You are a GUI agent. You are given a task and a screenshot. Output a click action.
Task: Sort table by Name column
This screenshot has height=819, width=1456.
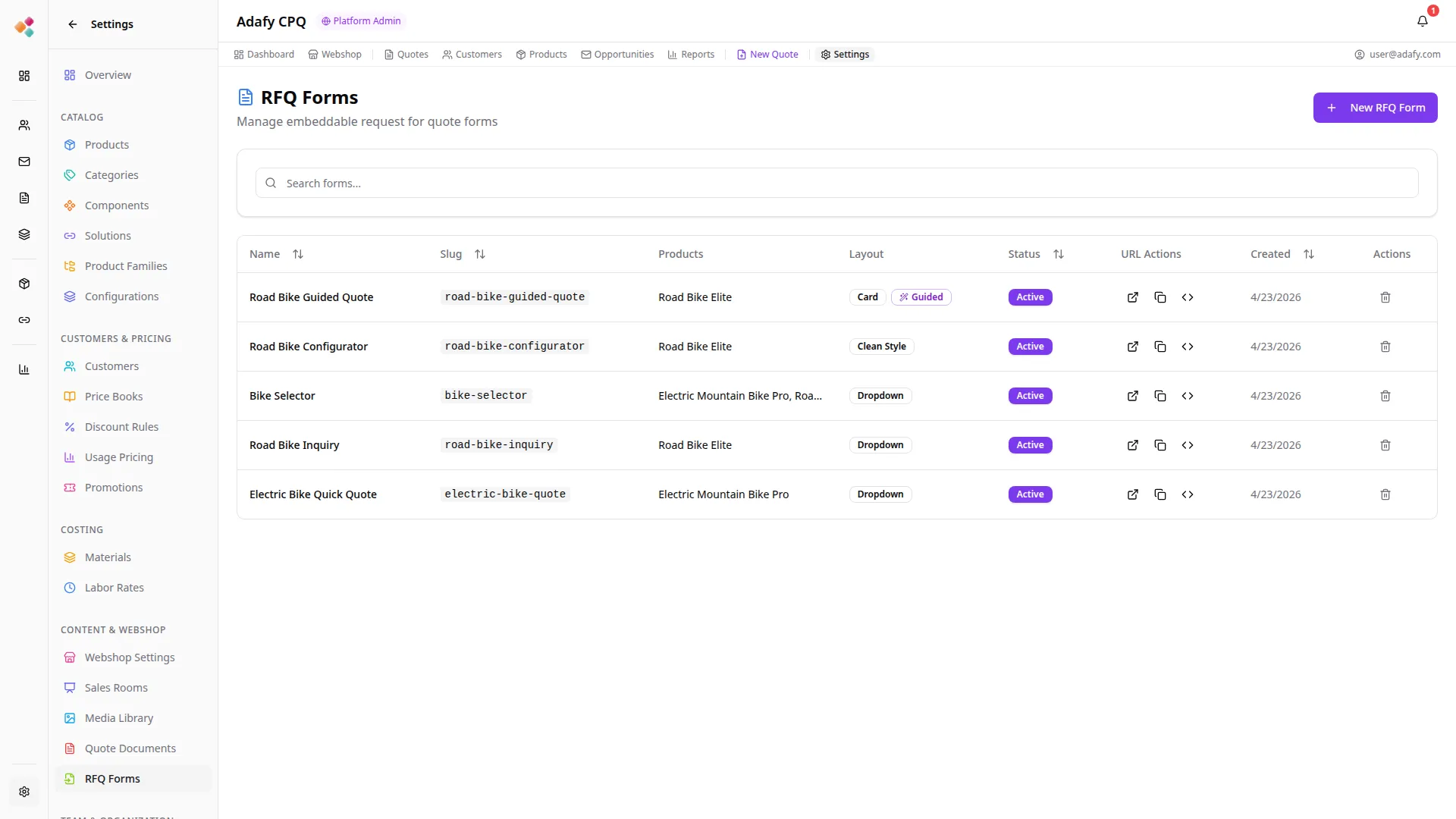pyautogui.click(x=298, y=254)
